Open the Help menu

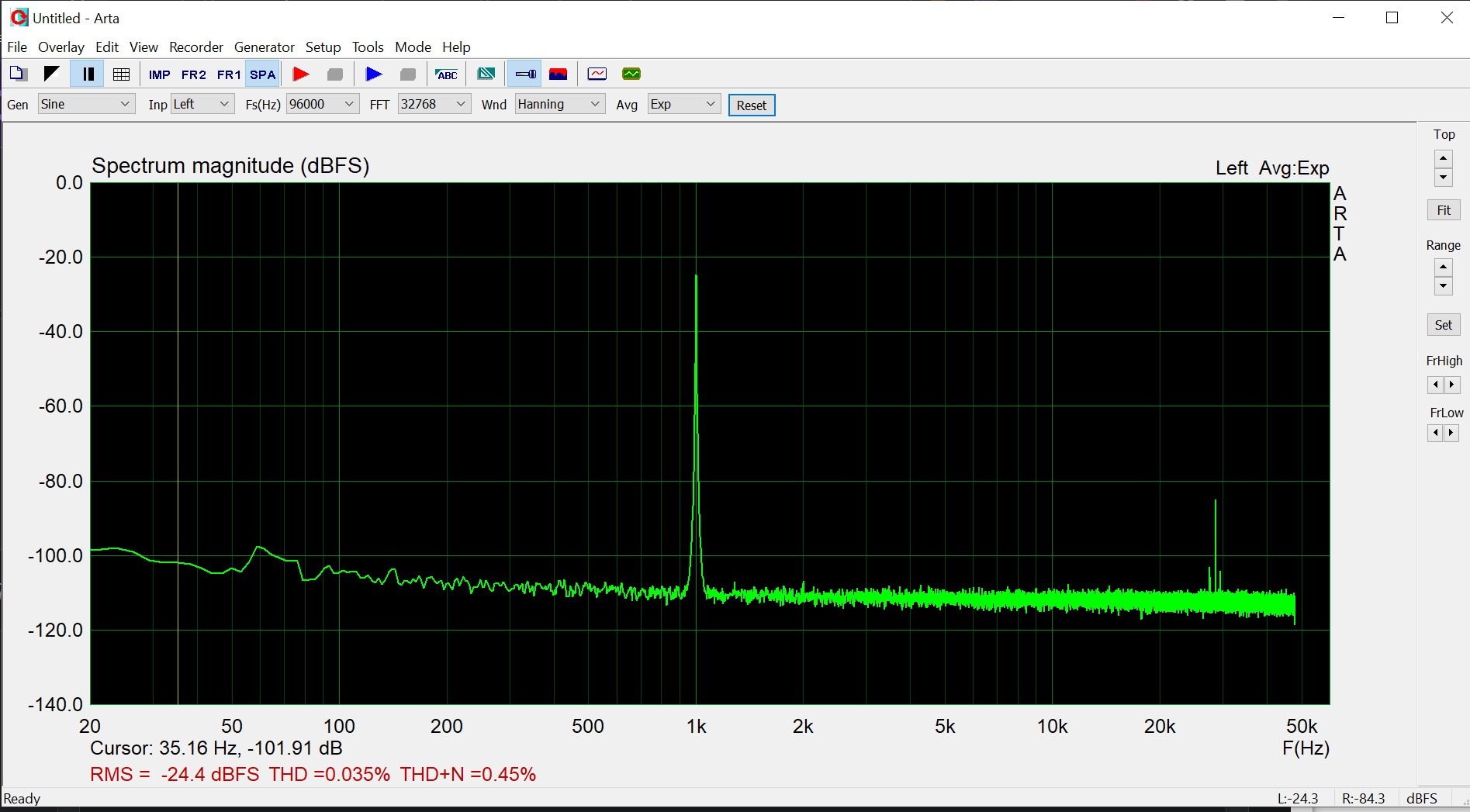click(x=456, y=47)
